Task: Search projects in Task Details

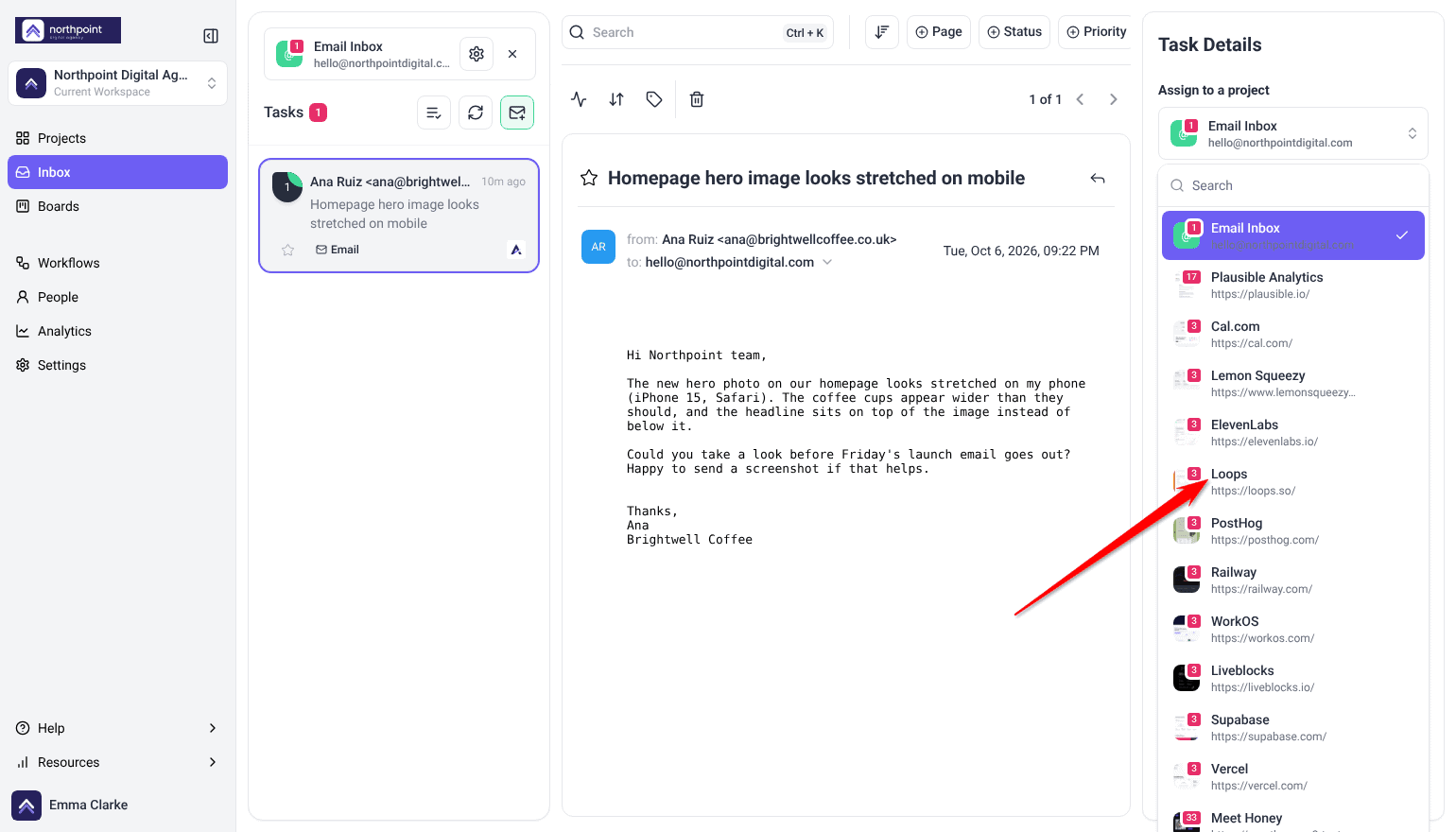Action: (x=1293, y=185)
